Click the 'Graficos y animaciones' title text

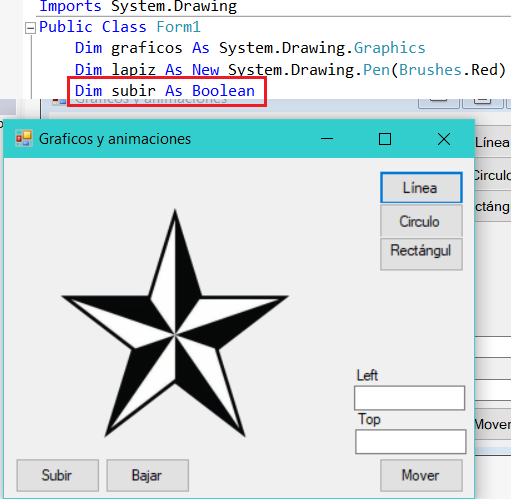pyautogui.click(x=115, y=139)
